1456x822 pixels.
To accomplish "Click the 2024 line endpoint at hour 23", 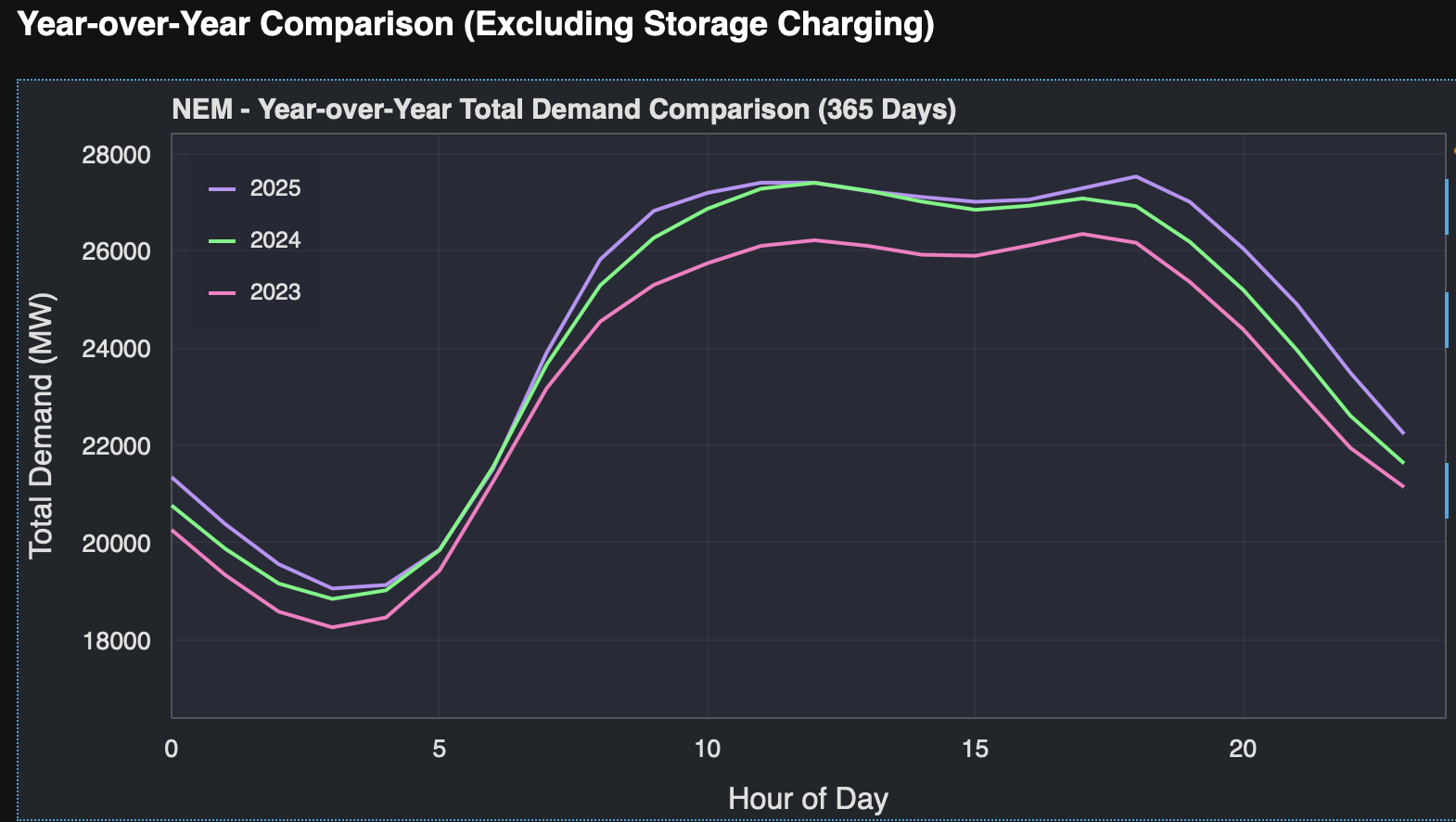I will click(x=1403, y=463).
